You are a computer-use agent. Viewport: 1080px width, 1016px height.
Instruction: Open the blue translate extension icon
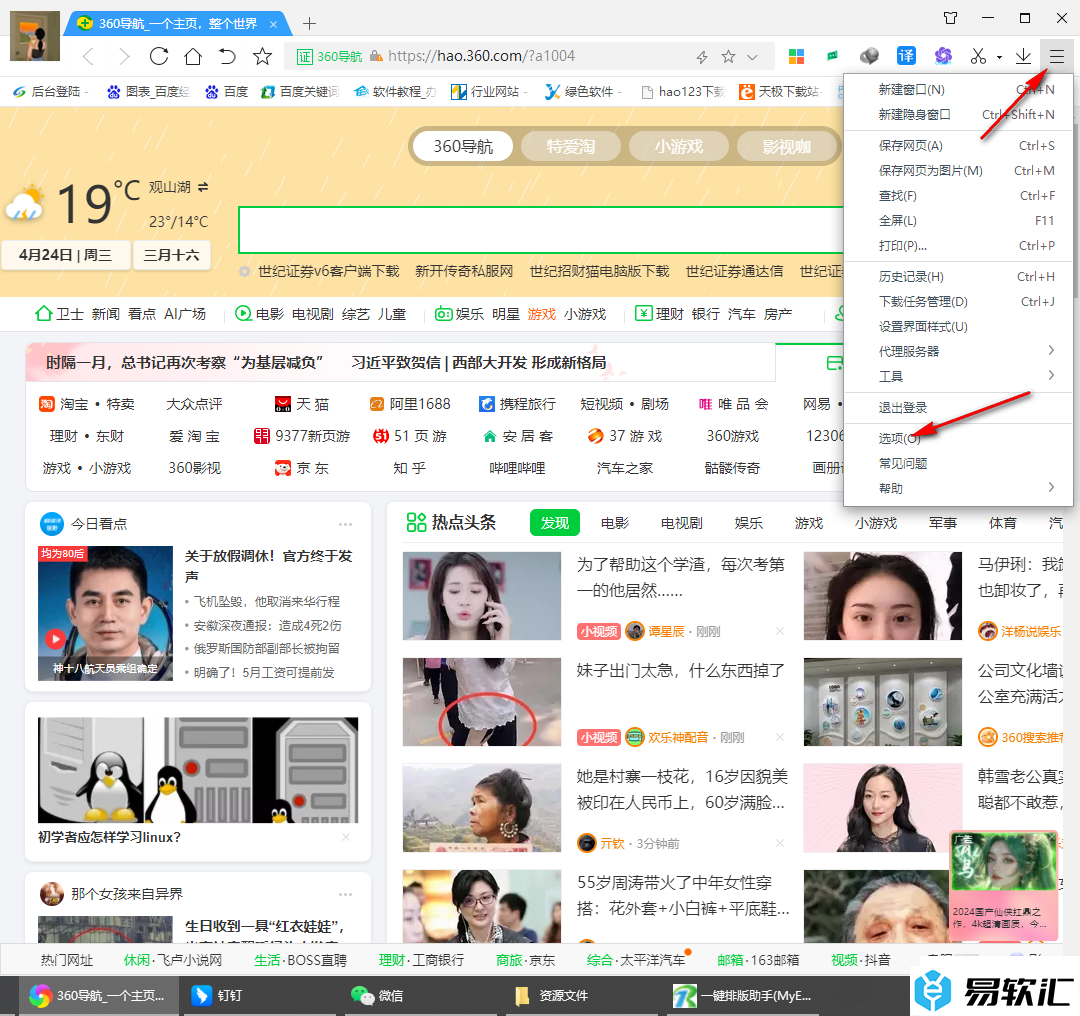[x=906, y=56]
